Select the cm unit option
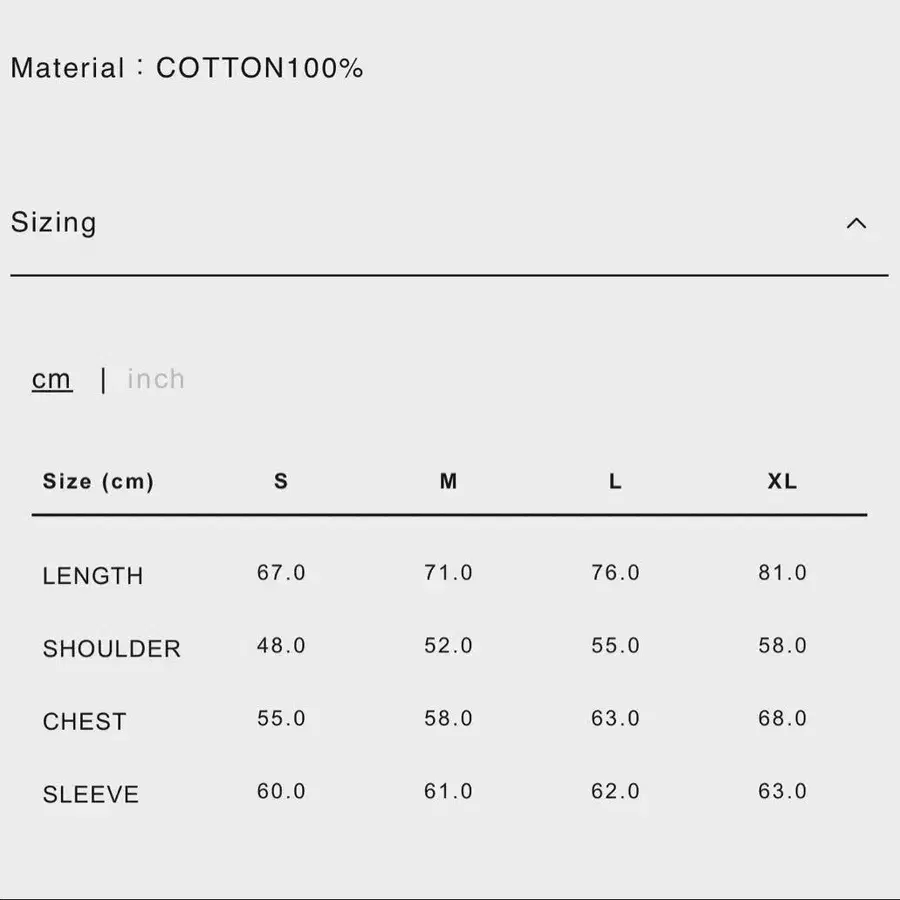This screenshot has width=900, height=900. [x=52, y=379]
